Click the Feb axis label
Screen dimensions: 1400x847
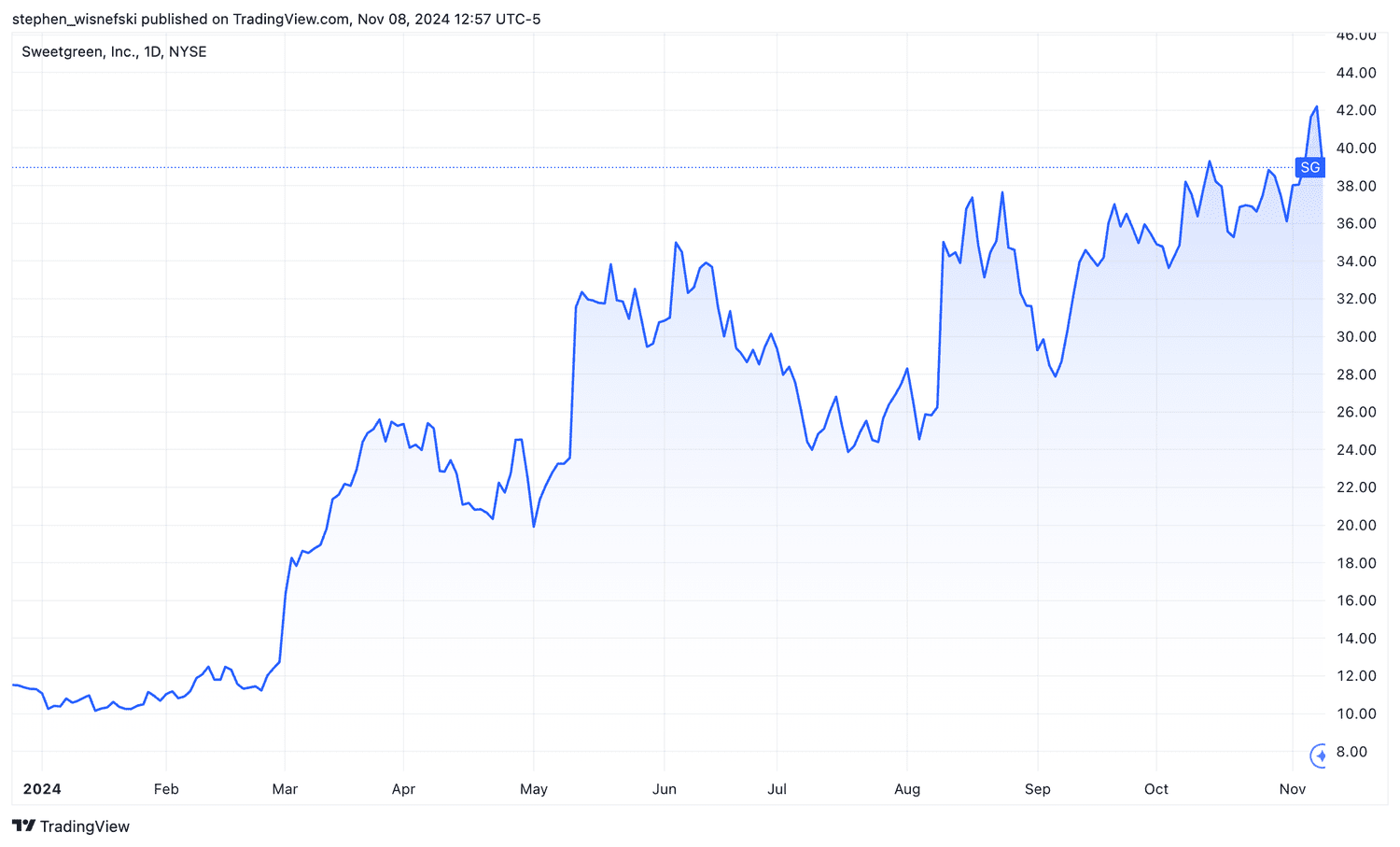coord(166,789)
